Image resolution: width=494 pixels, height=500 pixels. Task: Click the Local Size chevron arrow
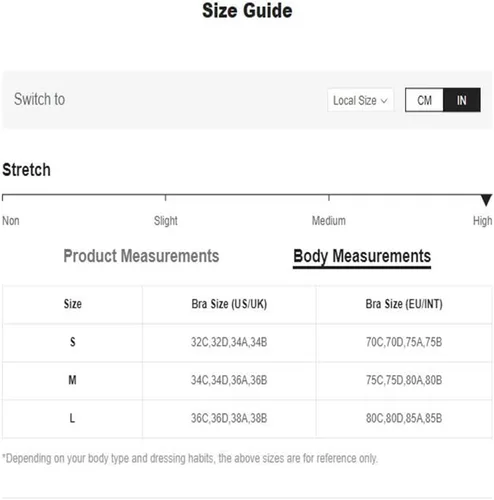pyautogui.click(x=384, y=101)
